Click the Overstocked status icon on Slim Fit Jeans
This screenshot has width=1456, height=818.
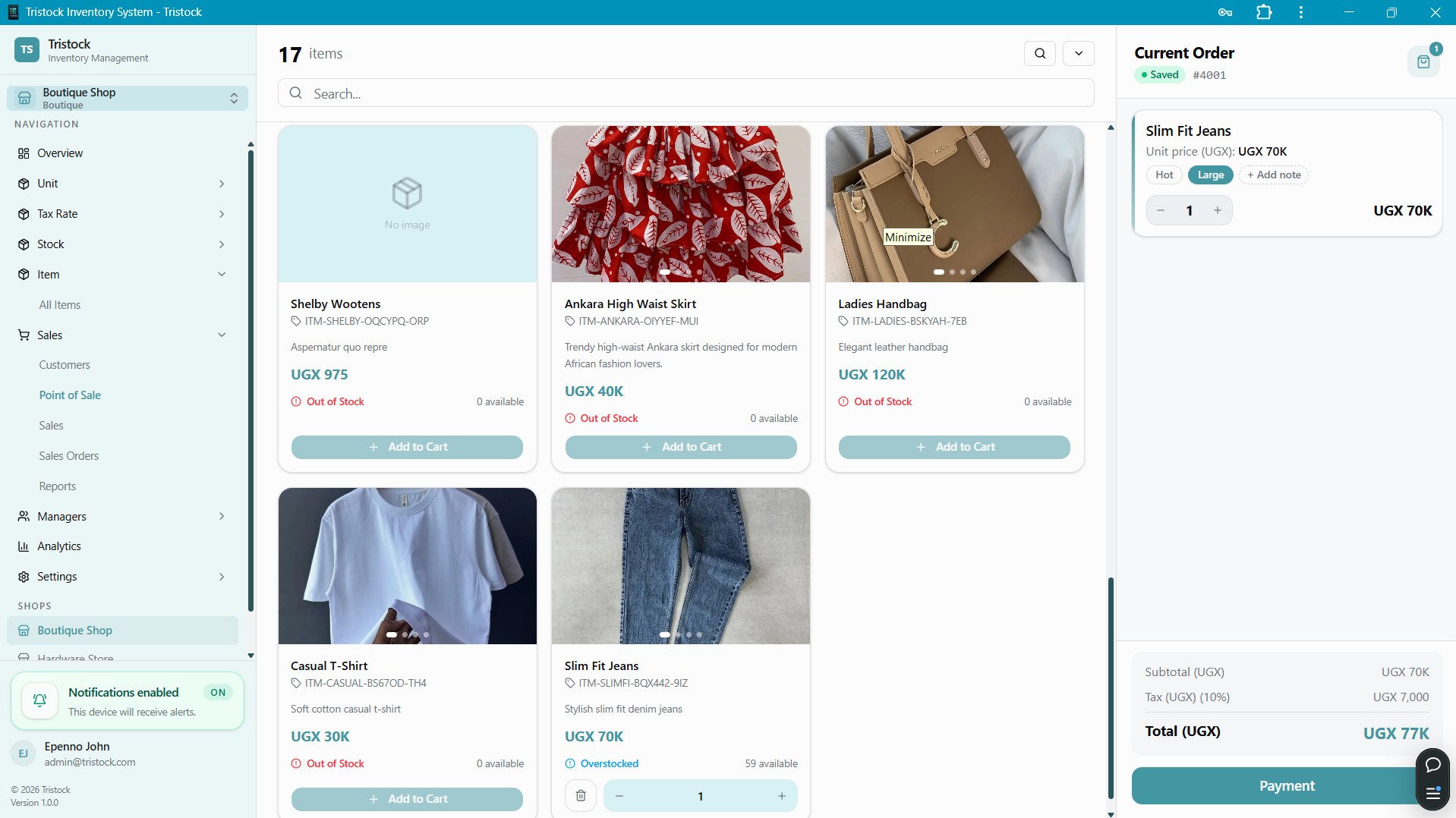pyautogui.click(x=570, y=763)
